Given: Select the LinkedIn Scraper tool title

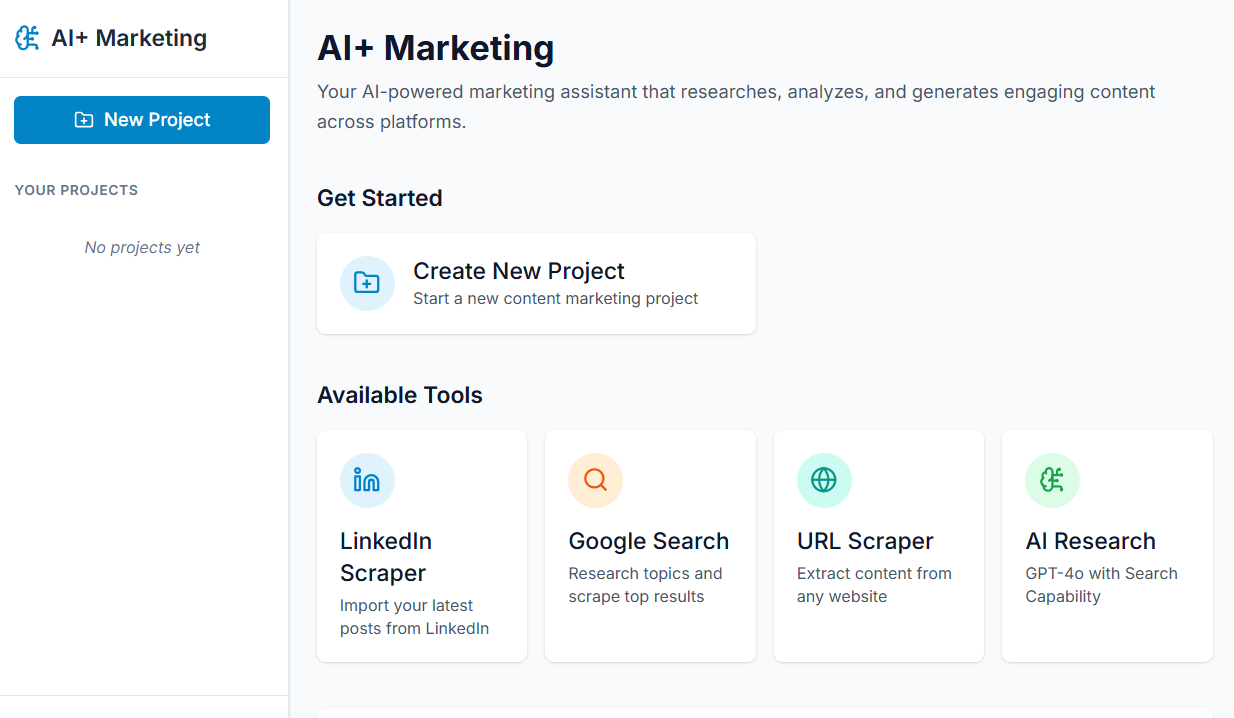Looking at the screenshot, I should tap(386, 557).
